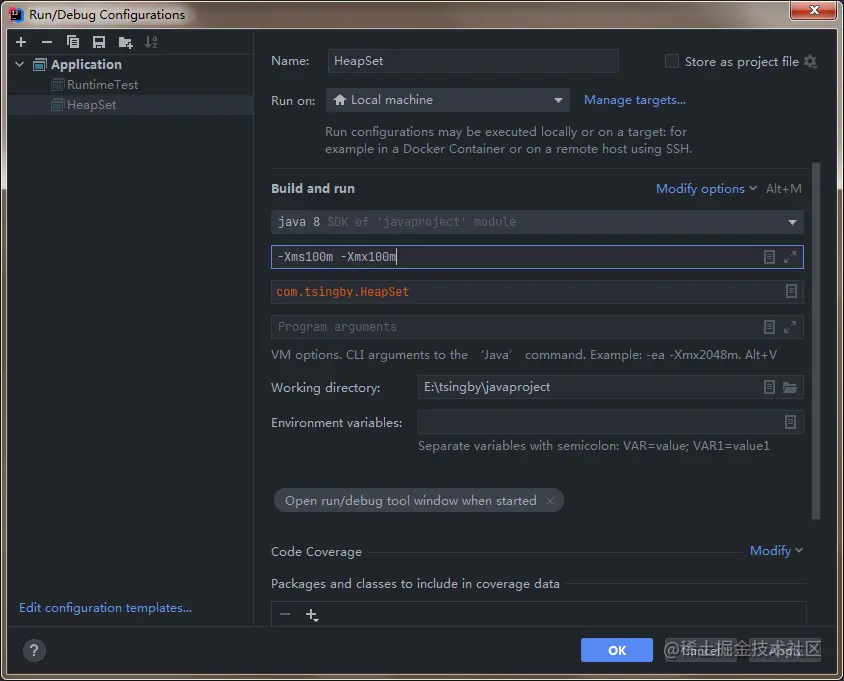844x681 pixels.
Task: Collapse the Application tree node
Action: (x=20, y=65)
